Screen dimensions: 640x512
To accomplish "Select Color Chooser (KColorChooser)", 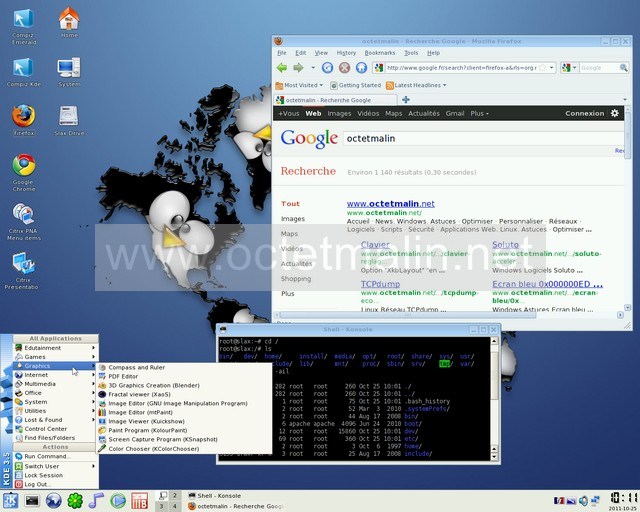I will pyautogui.click(x=184, y=448).
